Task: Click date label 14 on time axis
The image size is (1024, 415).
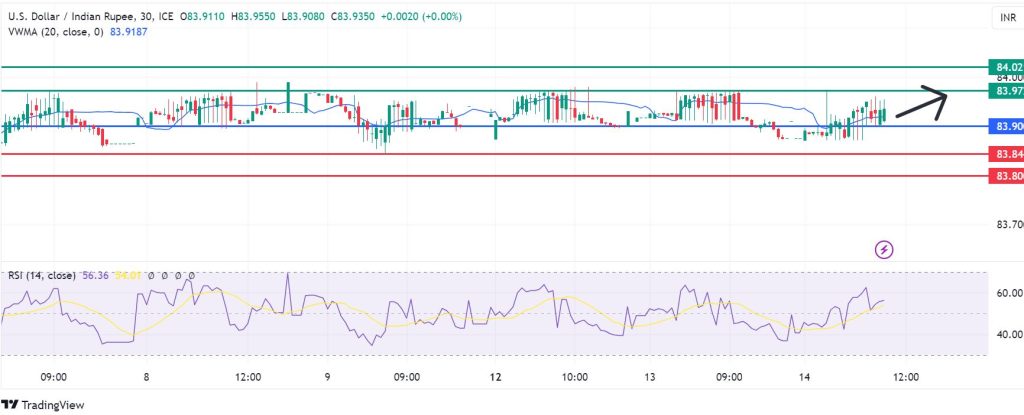Action: coord(805,377)
